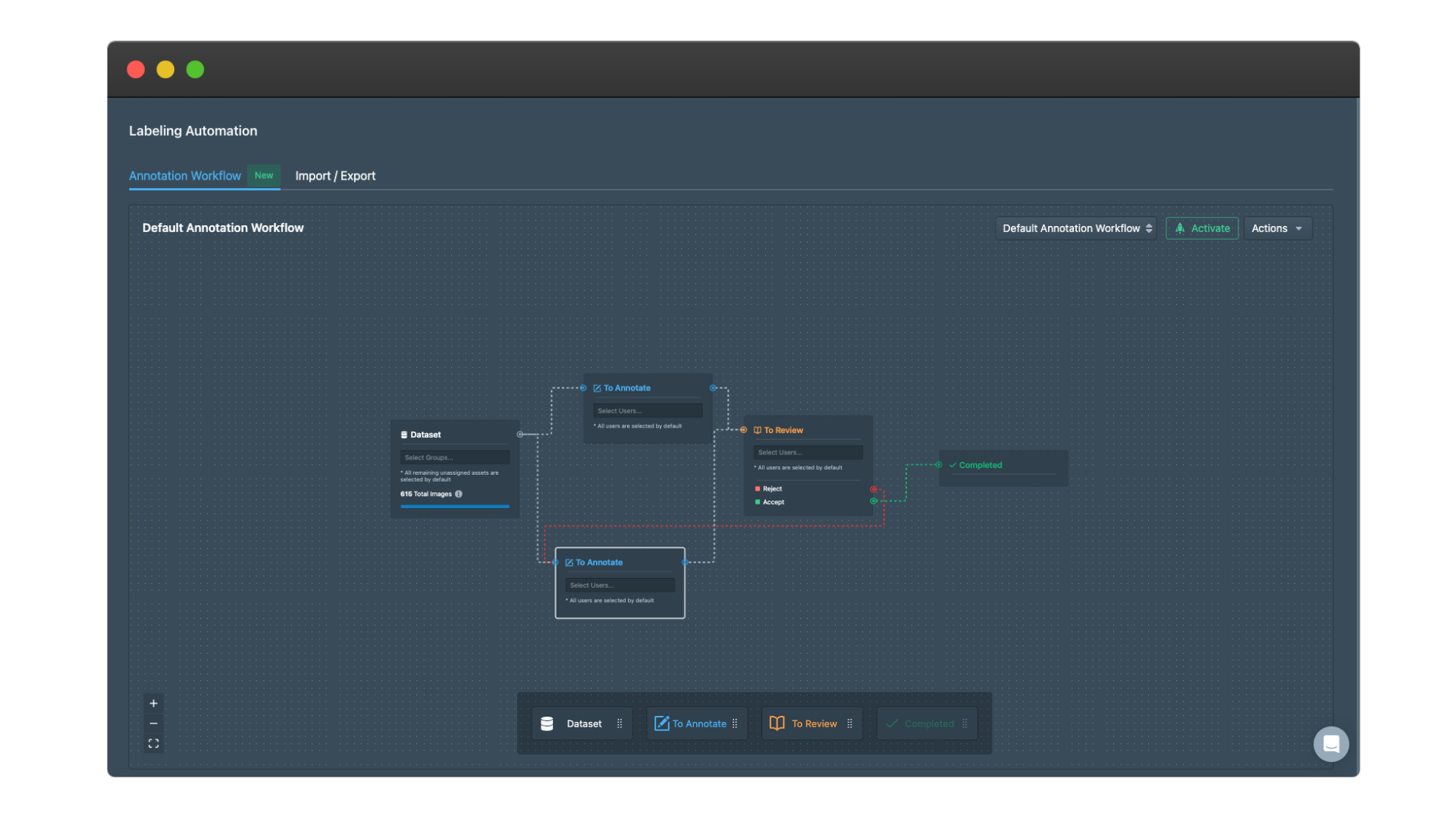
Task: Open Select Groups dropdown in Dataset node
Action: (x=454, y=457)
